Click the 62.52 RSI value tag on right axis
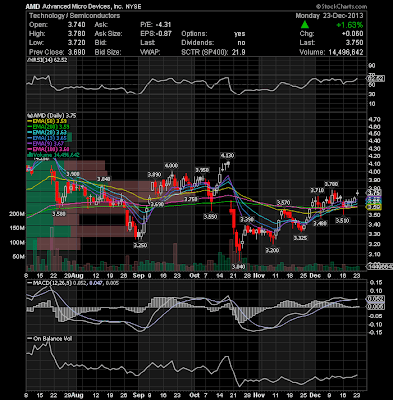Viewport: 393px width, 400px height. coord(376,79)
